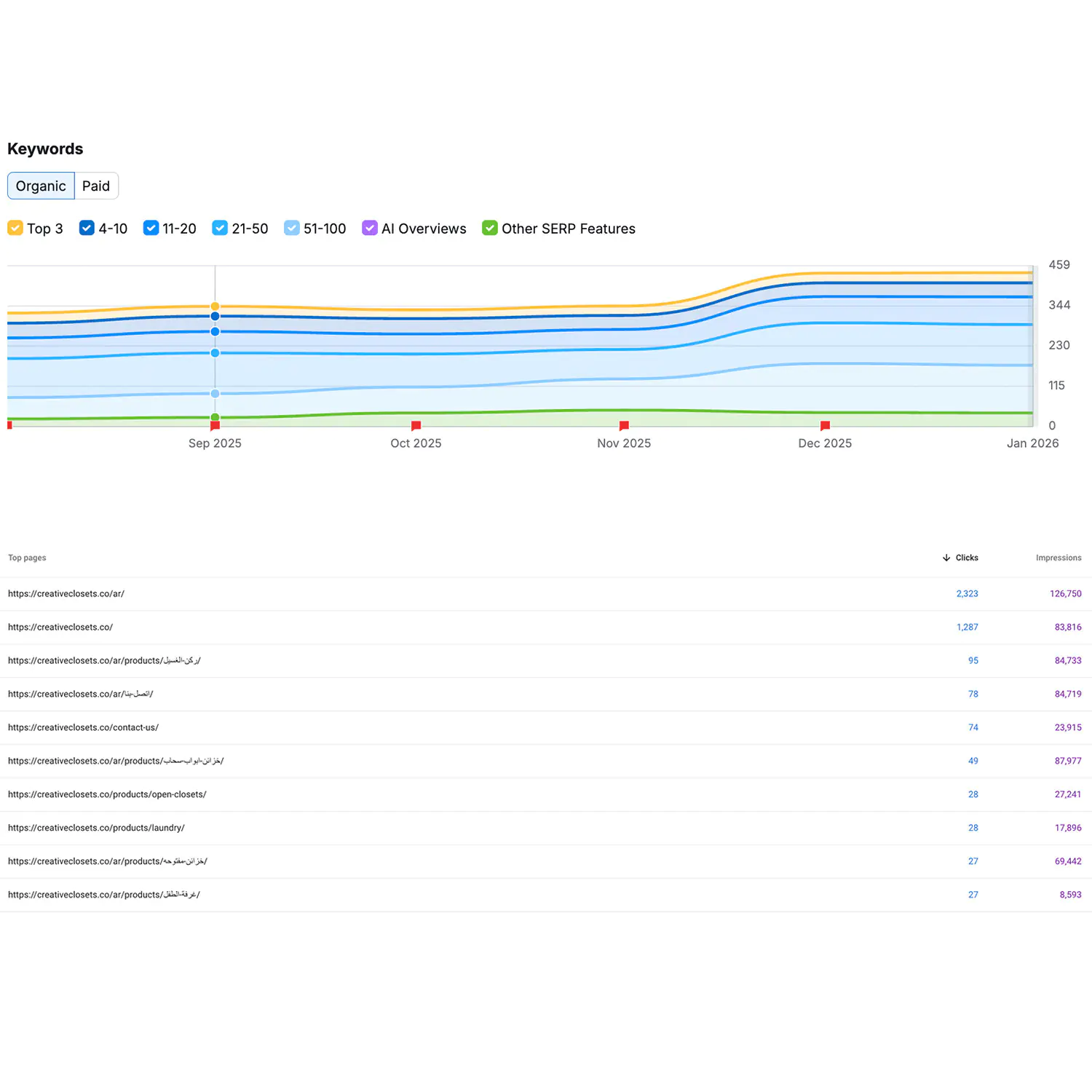Uncheck the Top 3 checkbox
The image size is (1092, 1092).
pos(15,228)
